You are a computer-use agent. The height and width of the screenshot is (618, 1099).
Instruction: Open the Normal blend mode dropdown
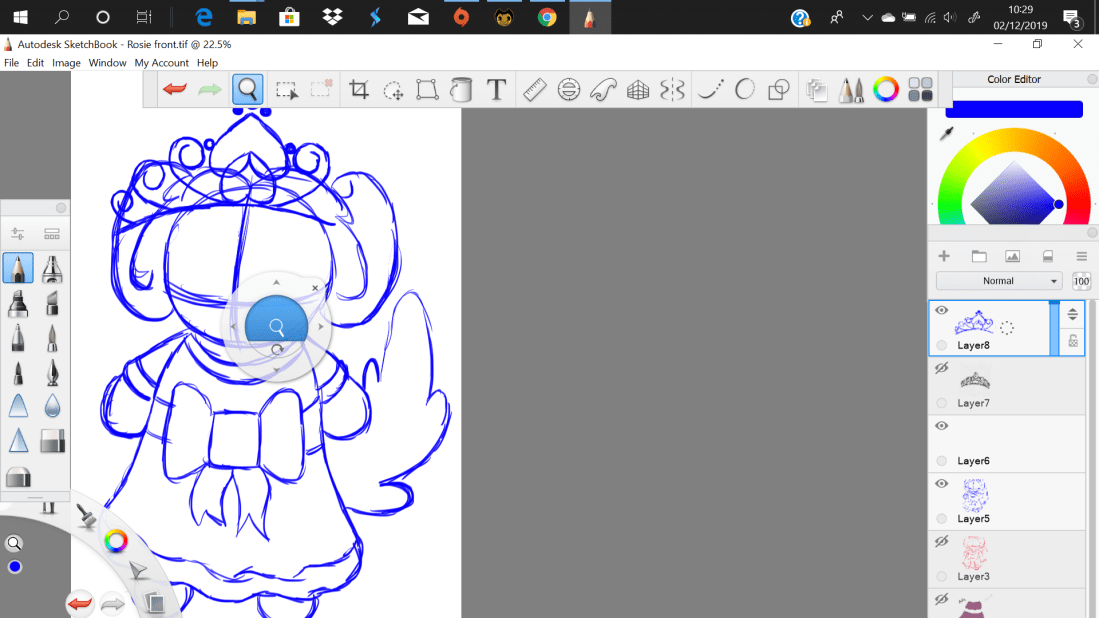(998, 281)
